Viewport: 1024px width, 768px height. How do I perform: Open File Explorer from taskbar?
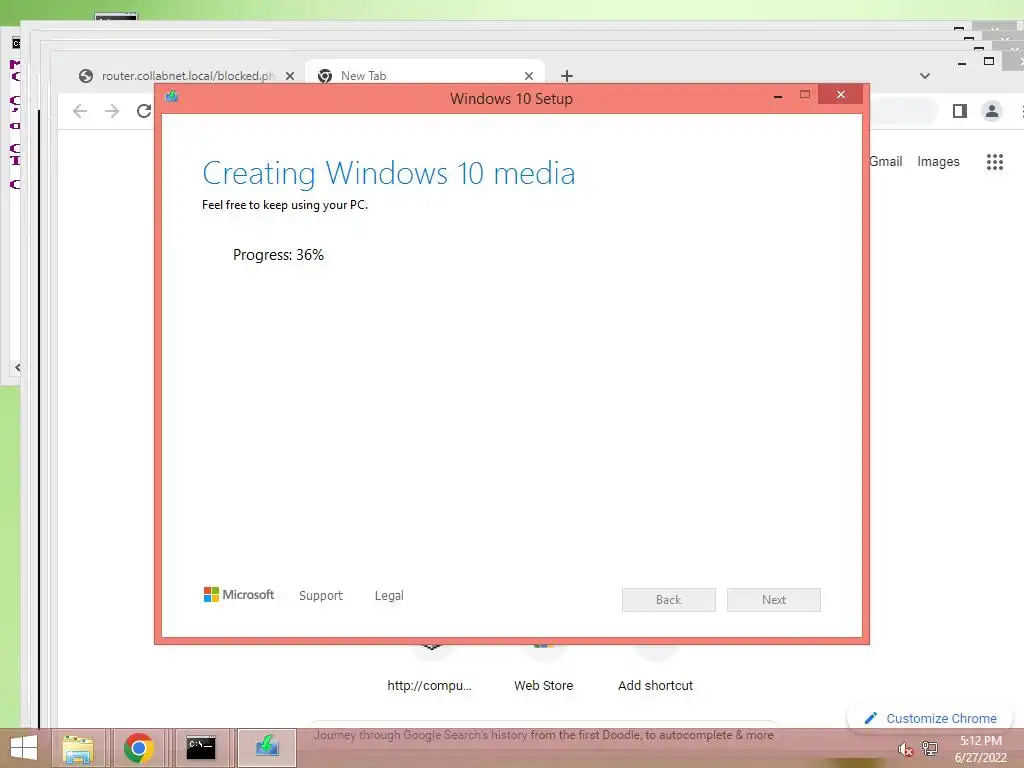pyautogui.click(x=78, y=748)
